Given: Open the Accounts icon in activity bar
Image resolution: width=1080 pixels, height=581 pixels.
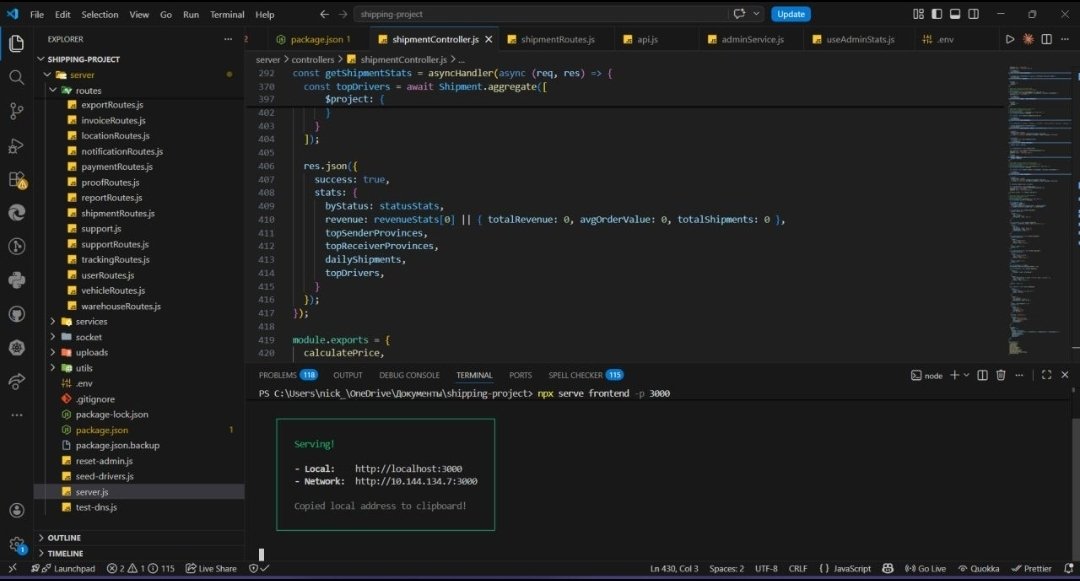Looking at the screenshot, I should pos(17,510).
